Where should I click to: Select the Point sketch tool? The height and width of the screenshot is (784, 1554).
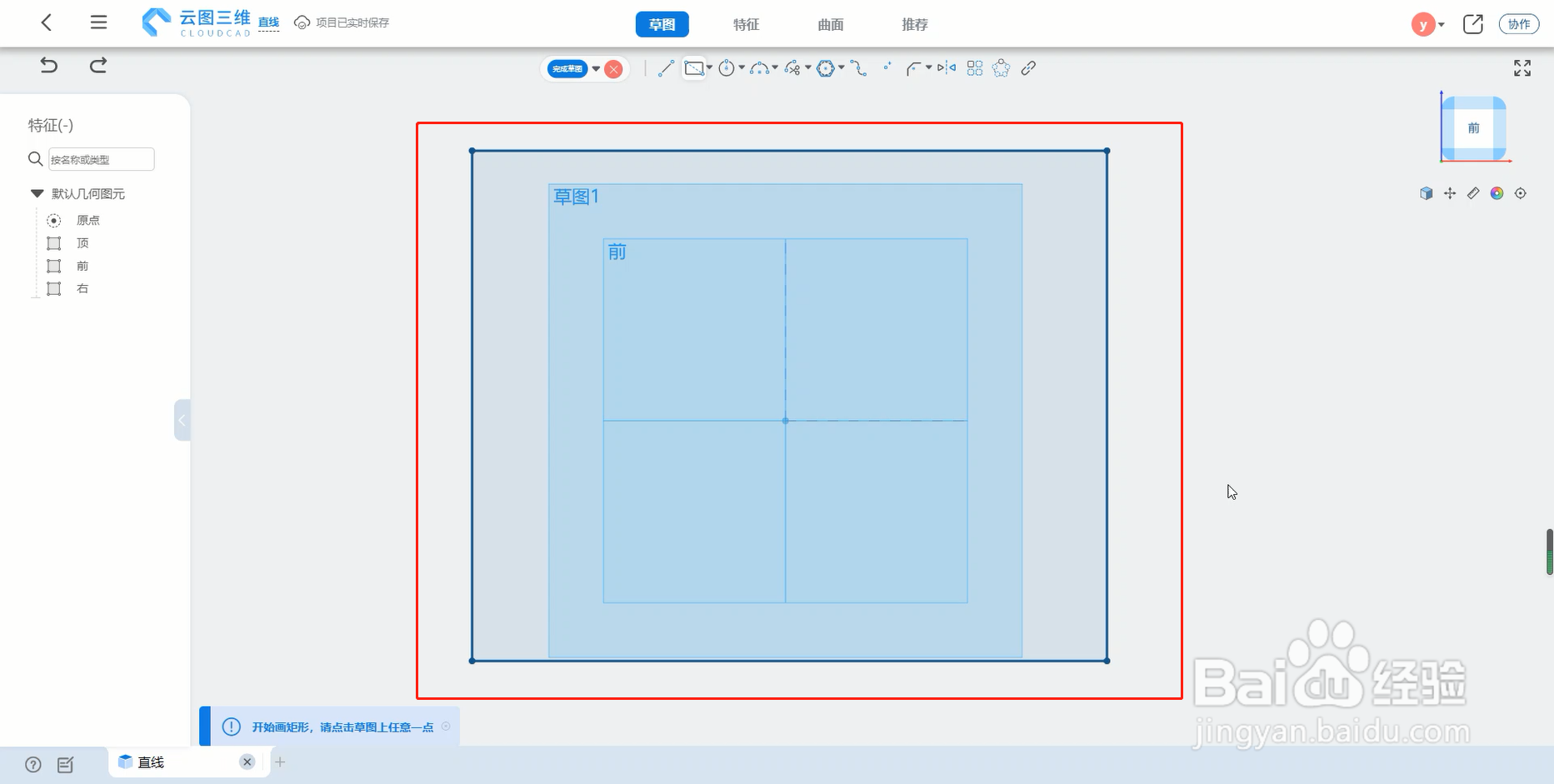coord(887,66)
